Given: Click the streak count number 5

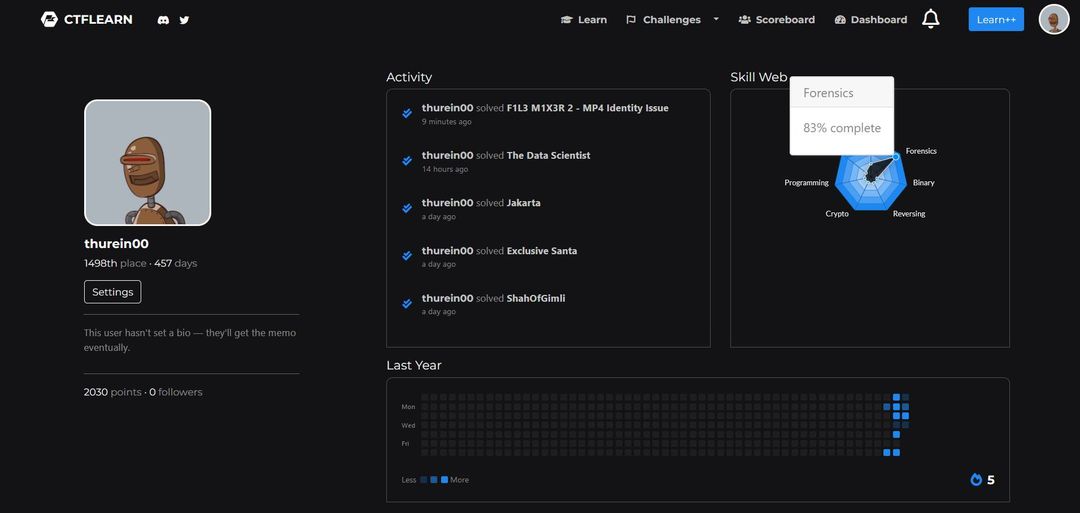Looking at the screenshot, I should (990, 480).
